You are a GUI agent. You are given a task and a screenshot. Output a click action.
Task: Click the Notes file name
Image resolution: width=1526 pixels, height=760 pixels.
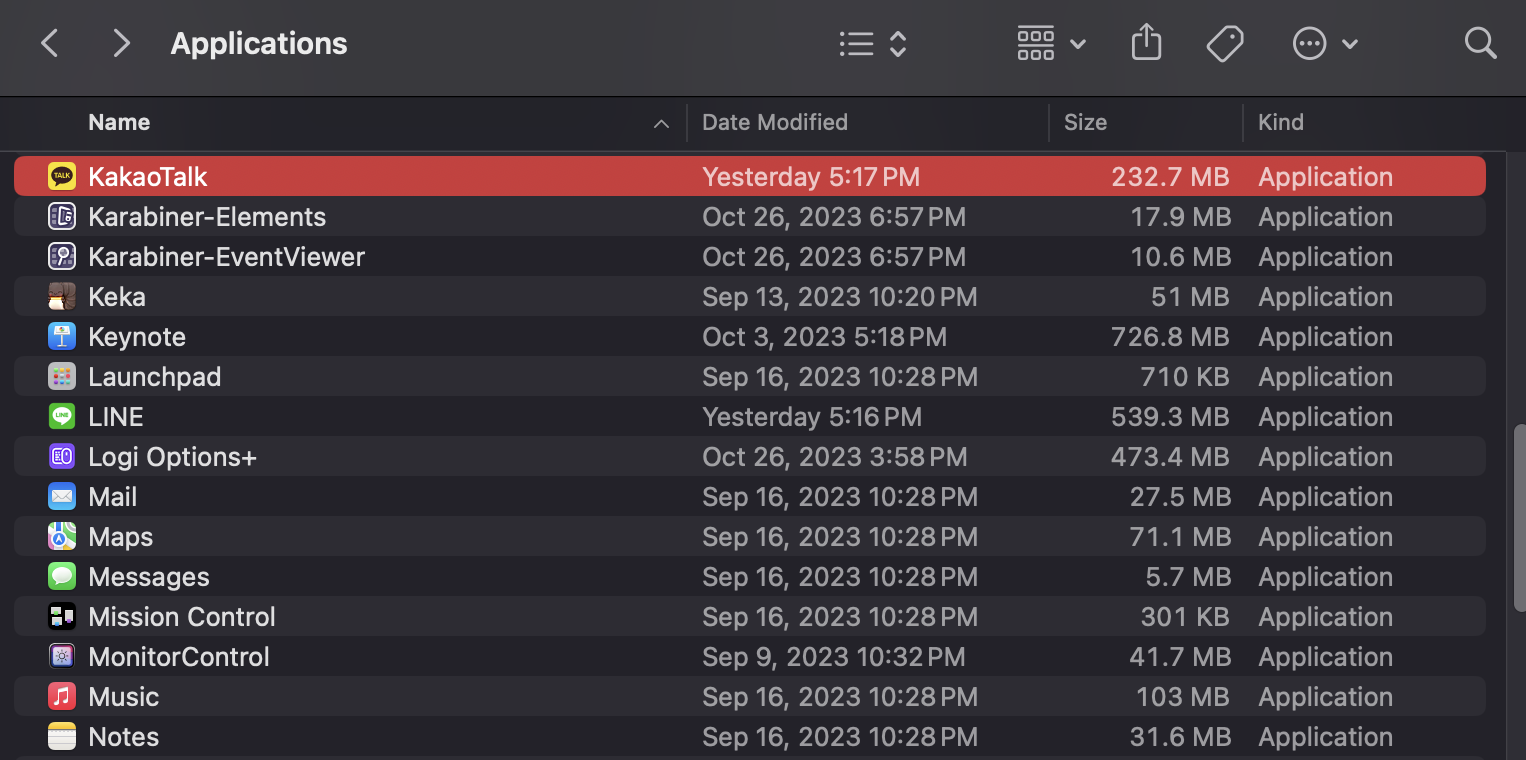(x=124, y=737)
